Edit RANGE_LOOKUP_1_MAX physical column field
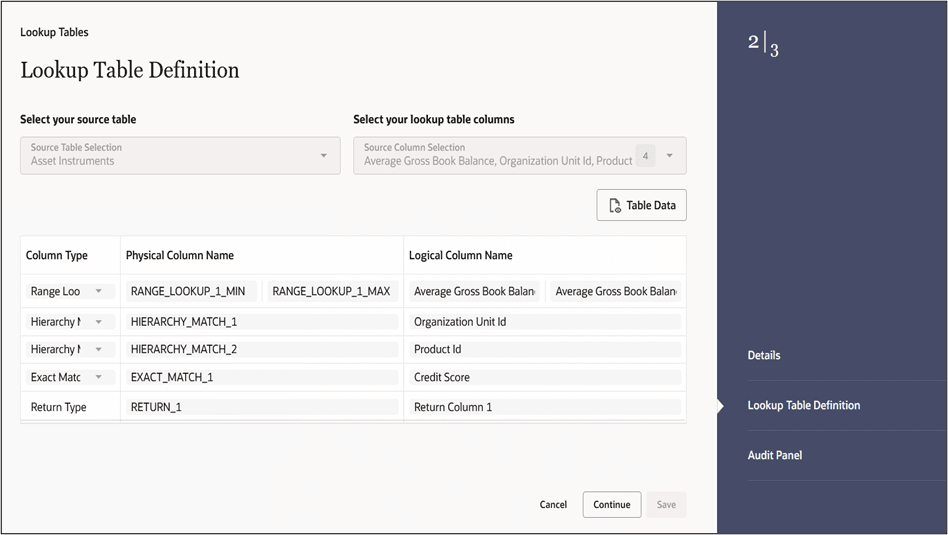The image size is (948, 535). click(x=333, y=291)
